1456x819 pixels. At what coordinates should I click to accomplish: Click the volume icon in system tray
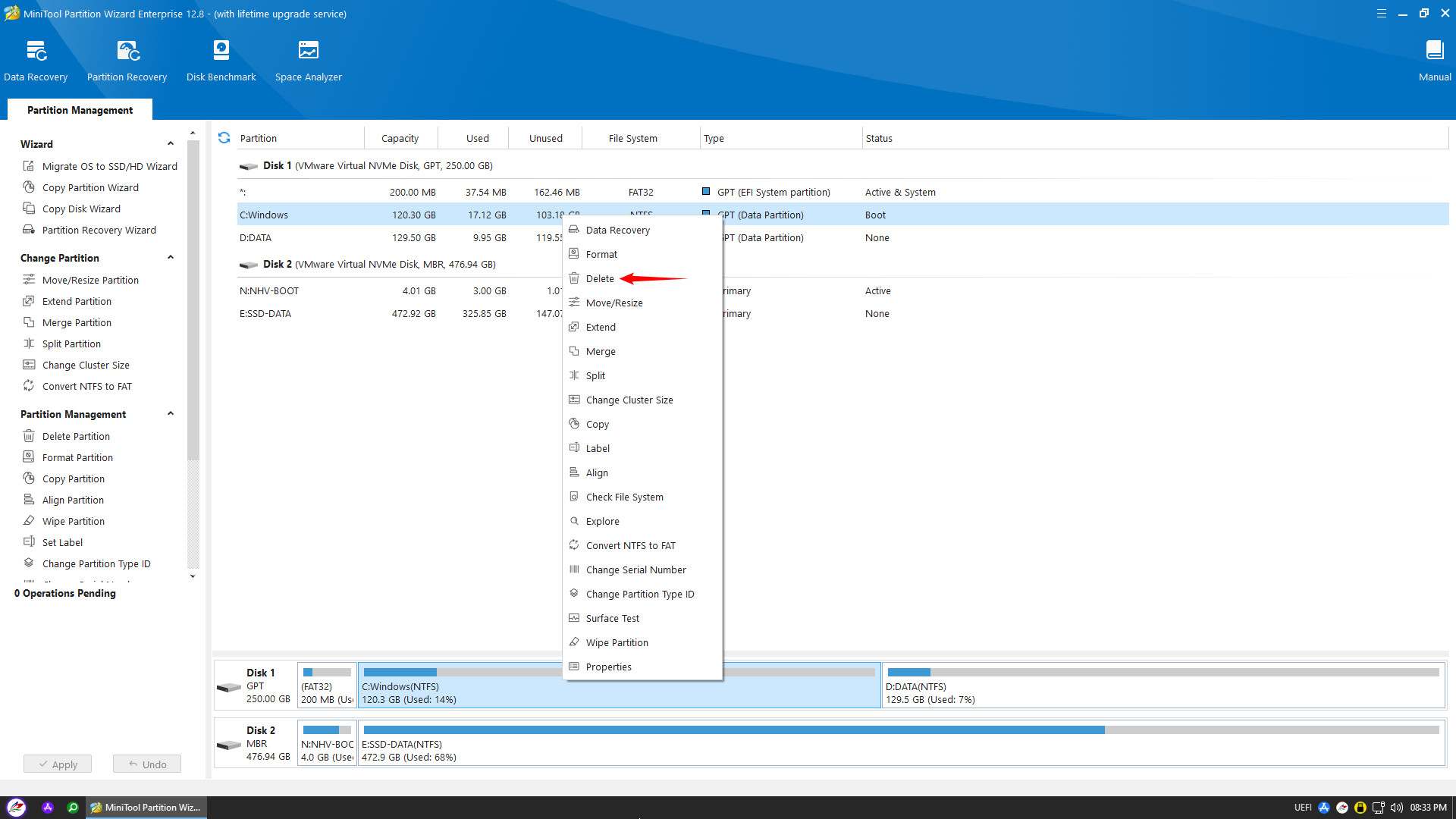coord(1396,808)
